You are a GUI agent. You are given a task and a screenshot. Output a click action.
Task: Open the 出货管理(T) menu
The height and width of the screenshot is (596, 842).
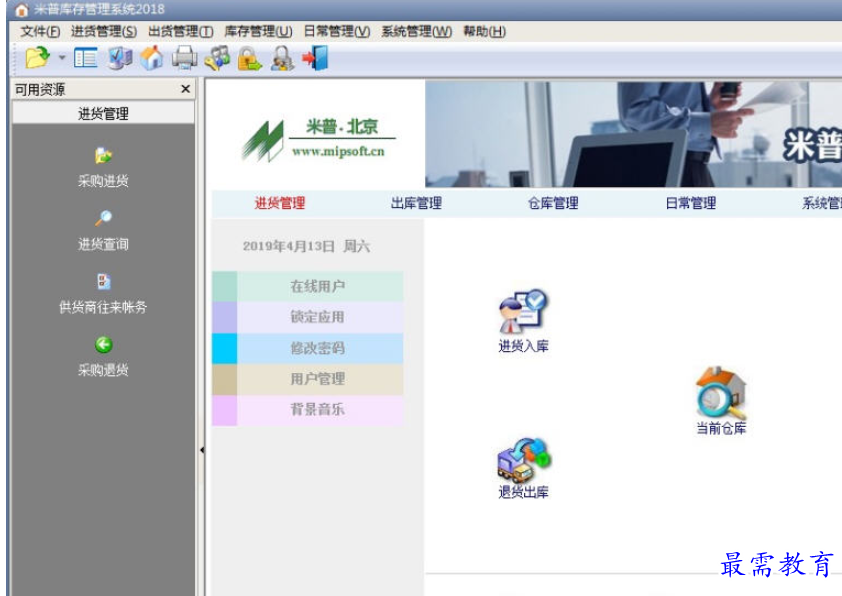[x=181, y=32]
